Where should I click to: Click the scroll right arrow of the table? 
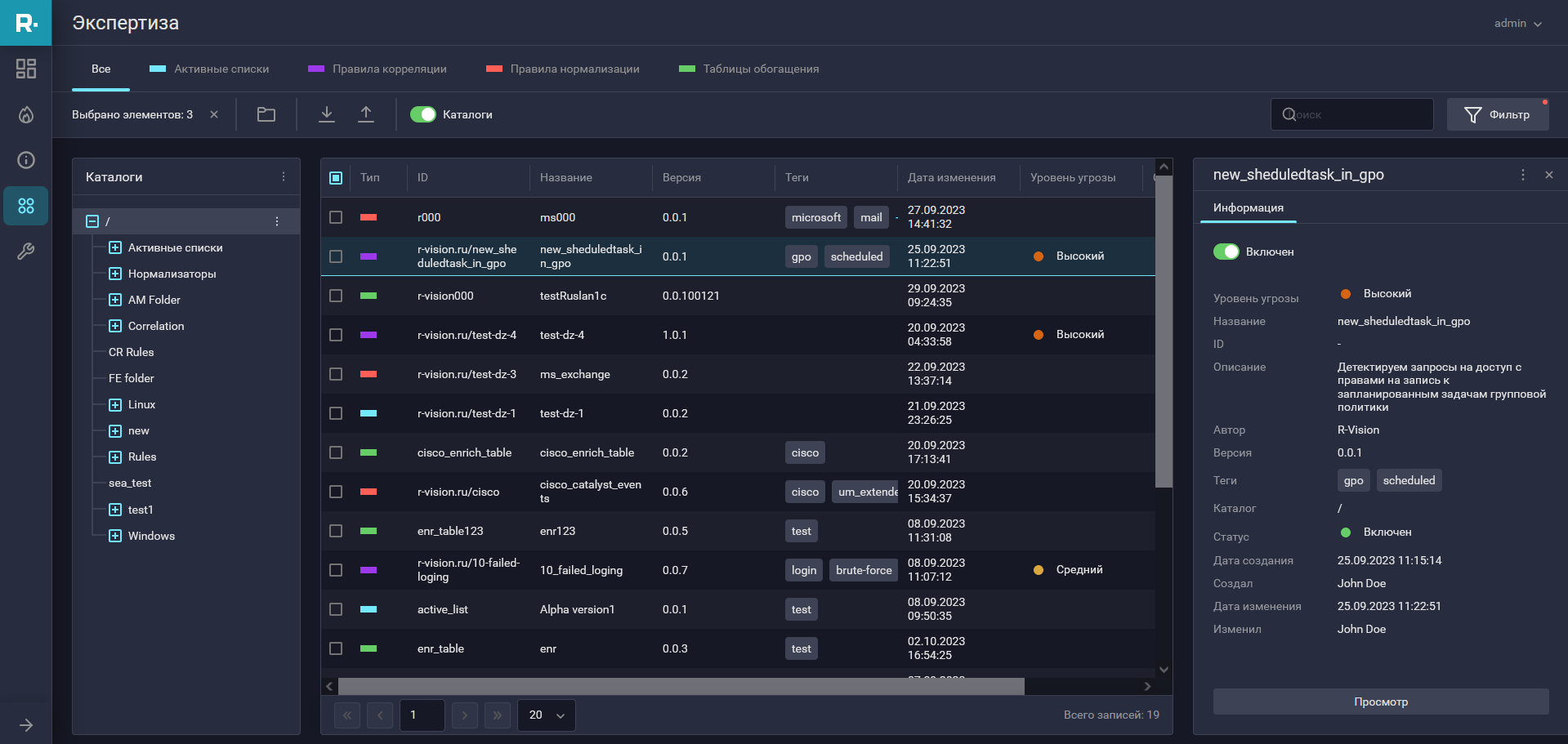[1147, 686]
